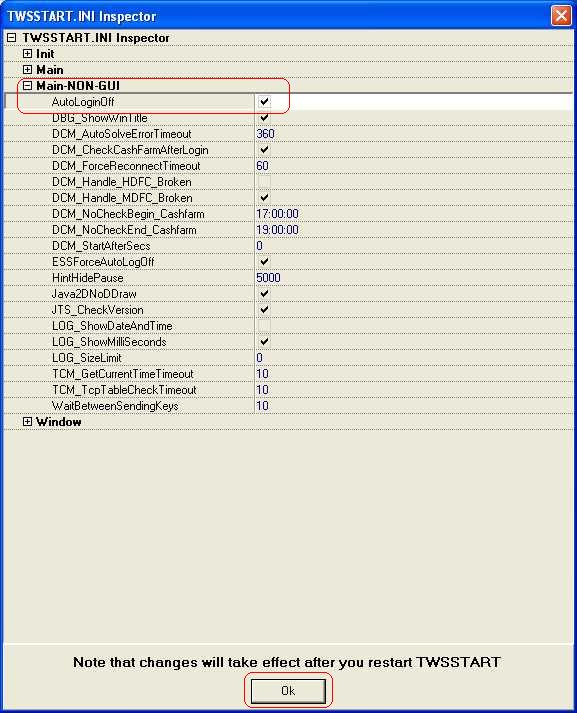Select the DCM_Handle_HDFC_Broken label
This screenshot has width=577, height=713.
pos(122,182)
